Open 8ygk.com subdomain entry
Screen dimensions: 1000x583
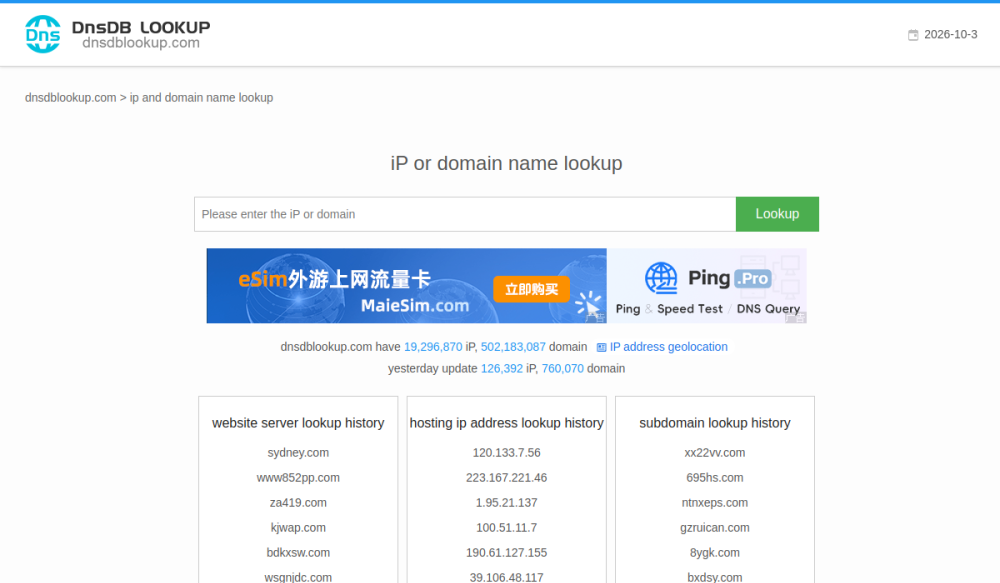pos(714,552)
